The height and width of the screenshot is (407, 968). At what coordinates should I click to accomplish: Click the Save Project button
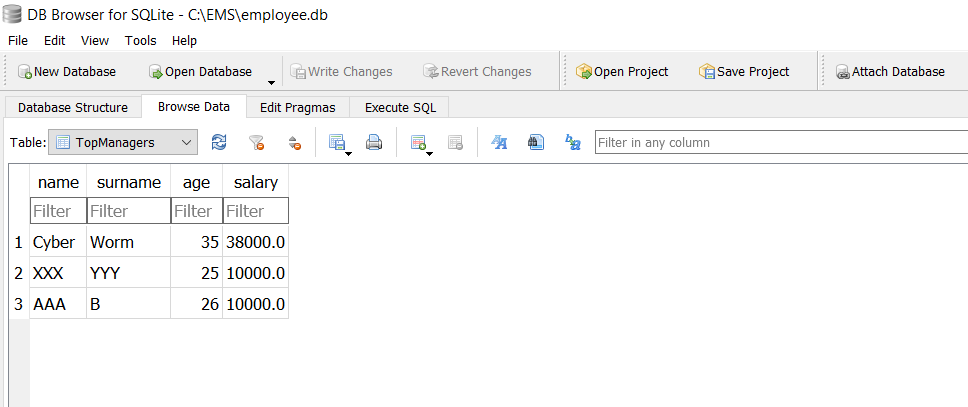[744, 72]
